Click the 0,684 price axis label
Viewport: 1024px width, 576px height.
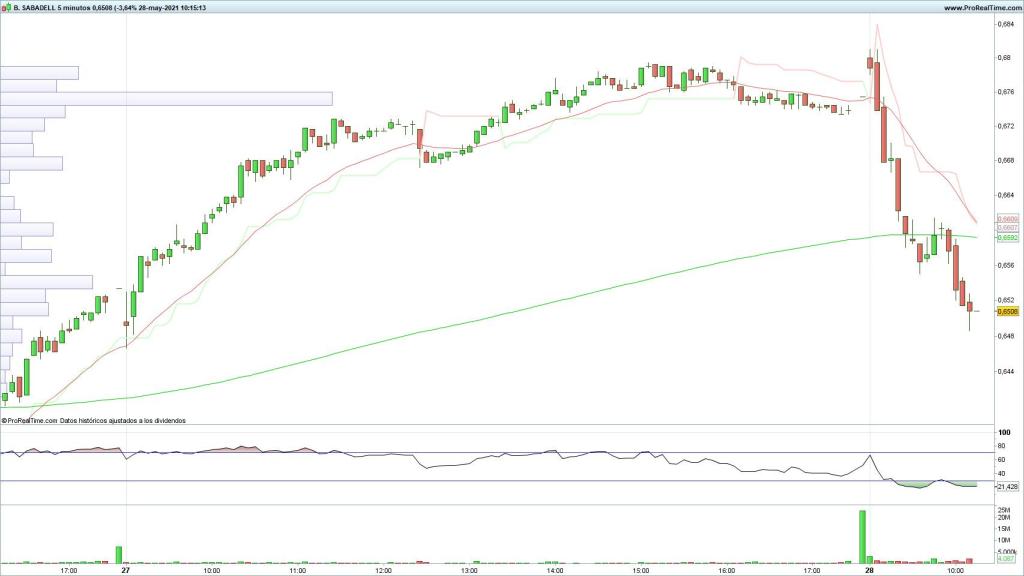click(x=1006, y=24)
